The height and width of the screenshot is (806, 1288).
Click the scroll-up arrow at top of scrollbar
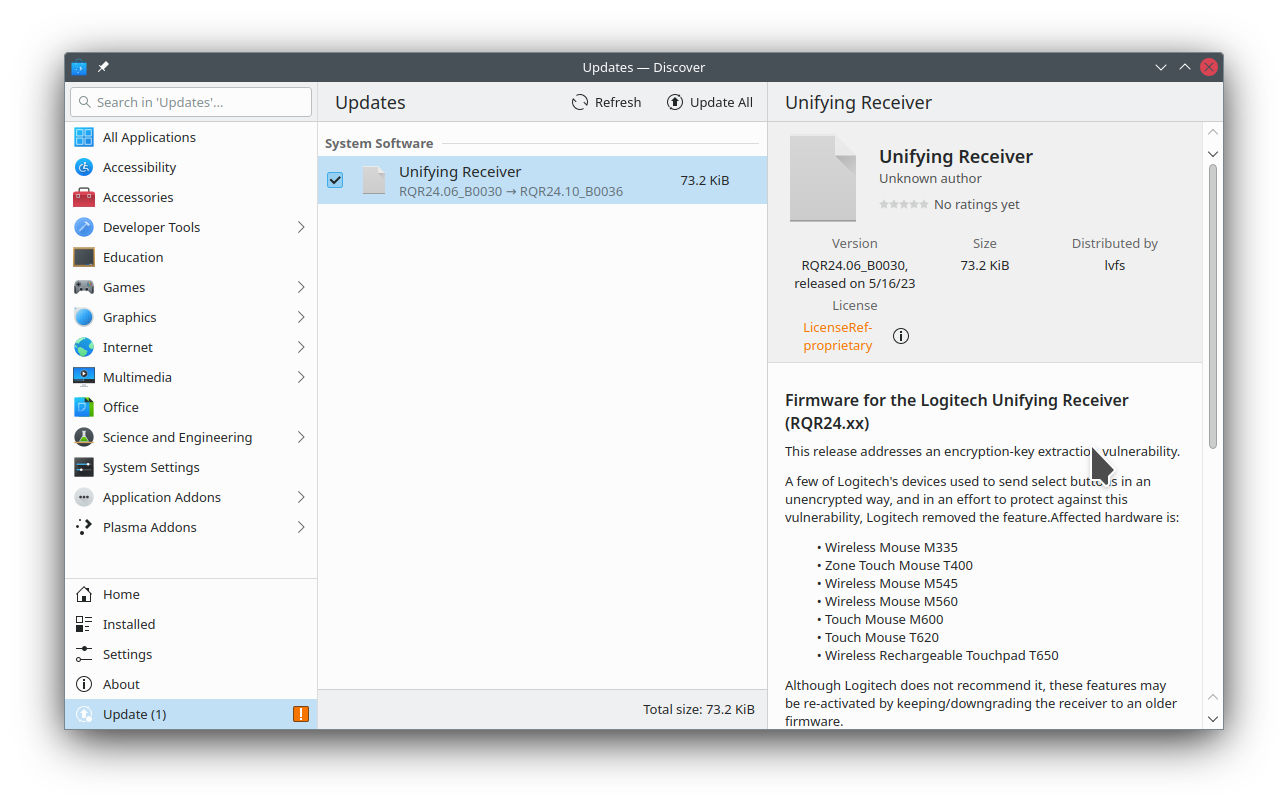[1213, 132]
